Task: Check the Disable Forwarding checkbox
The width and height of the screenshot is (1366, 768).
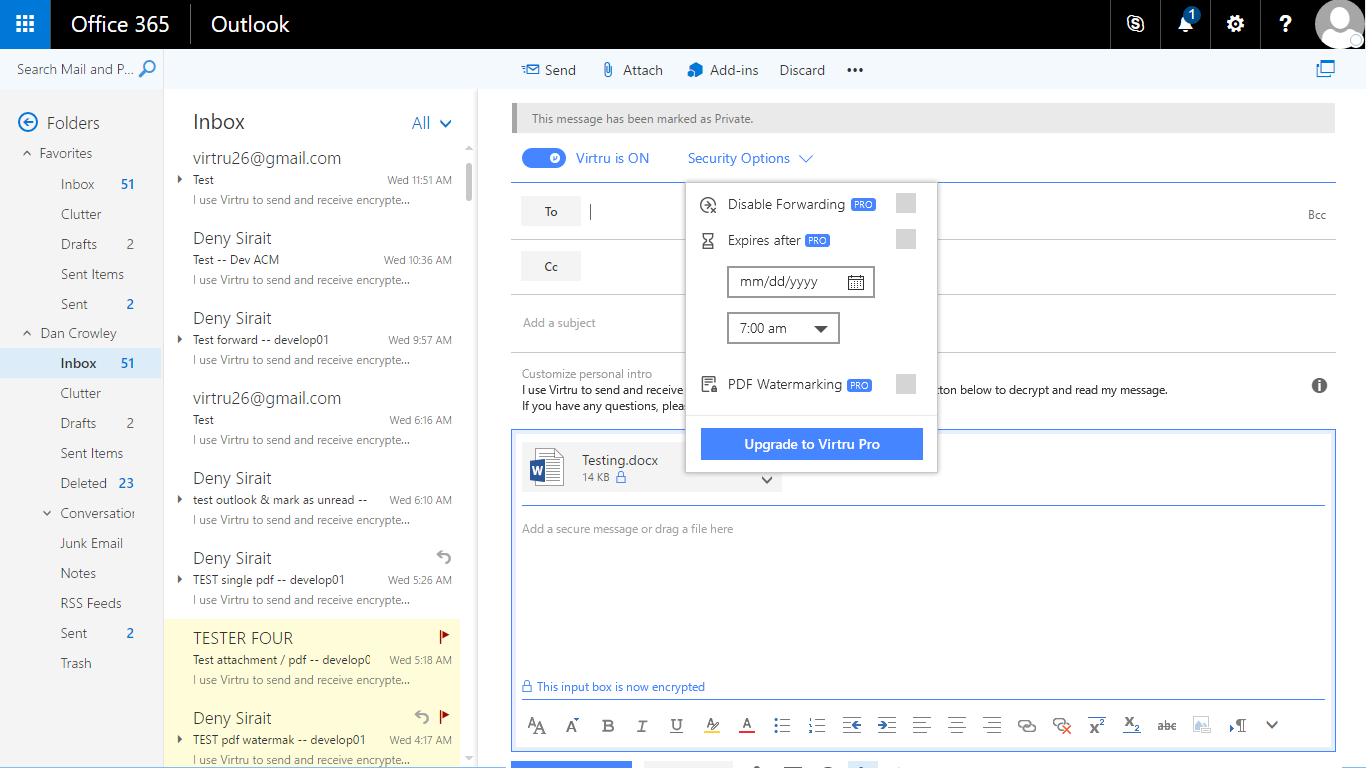Action: [906, 204]
